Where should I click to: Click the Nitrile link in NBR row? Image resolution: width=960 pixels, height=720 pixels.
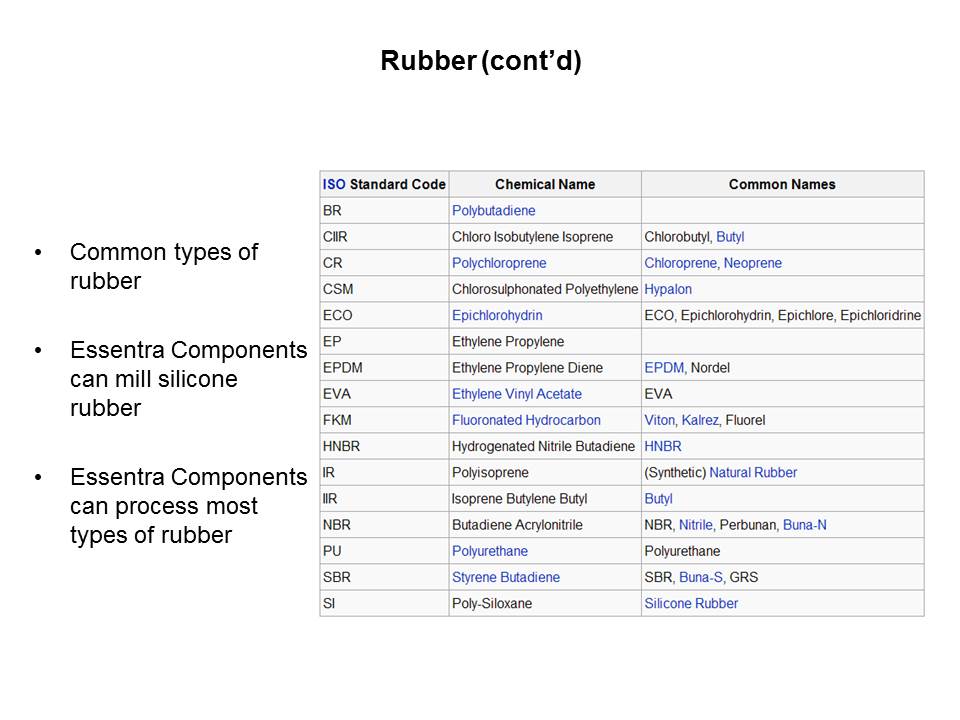(696, 524)
